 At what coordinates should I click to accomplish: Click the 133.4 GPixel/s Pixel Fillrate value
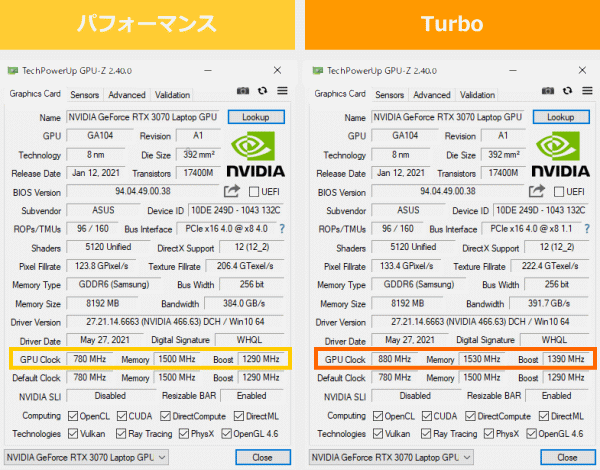406,266
